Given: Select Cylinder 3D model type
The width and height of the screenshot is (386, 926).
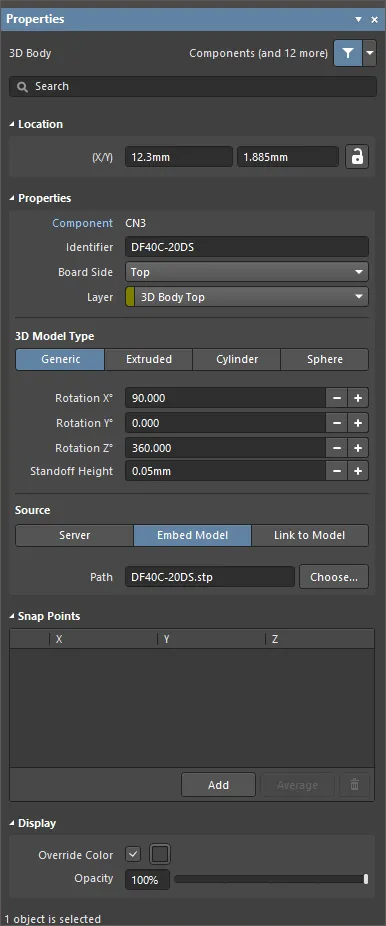Looking at the screenshot, I should tap(237, 359).
